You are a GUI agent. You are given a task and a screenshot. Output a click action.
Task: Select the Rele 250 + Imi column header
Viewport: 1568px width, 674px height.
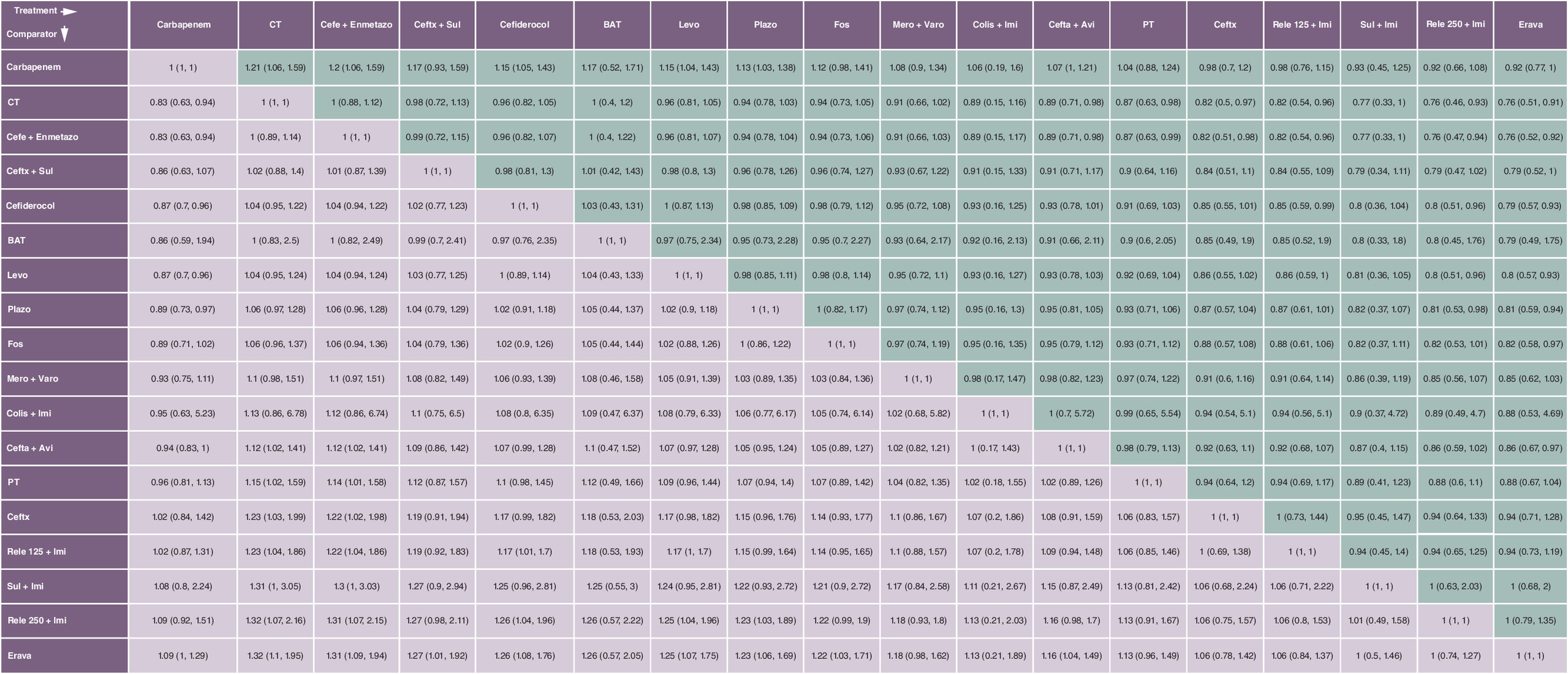coord(1455,25)
